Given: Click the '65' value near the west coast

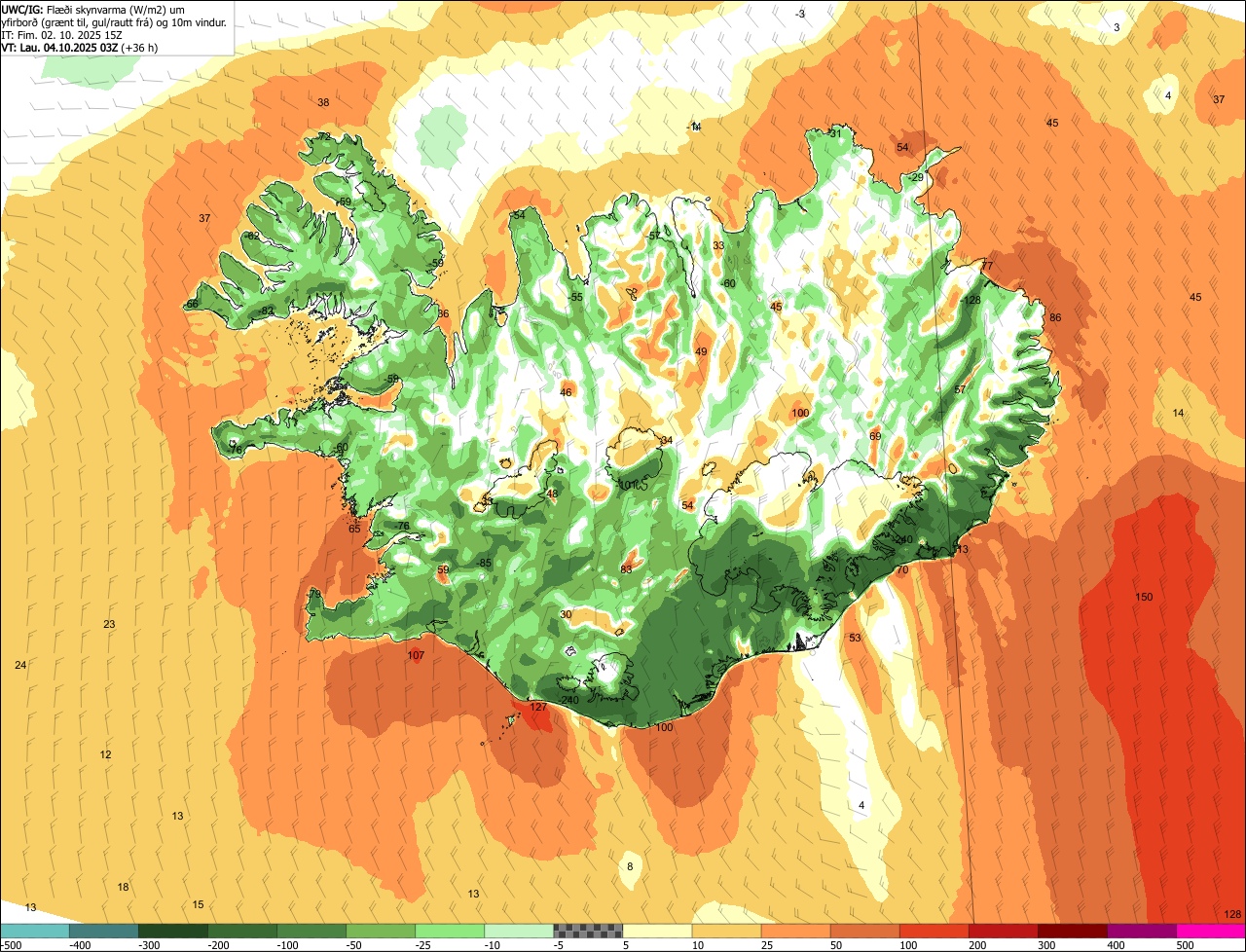Looking at the screenshot, I should click(354, 529).
